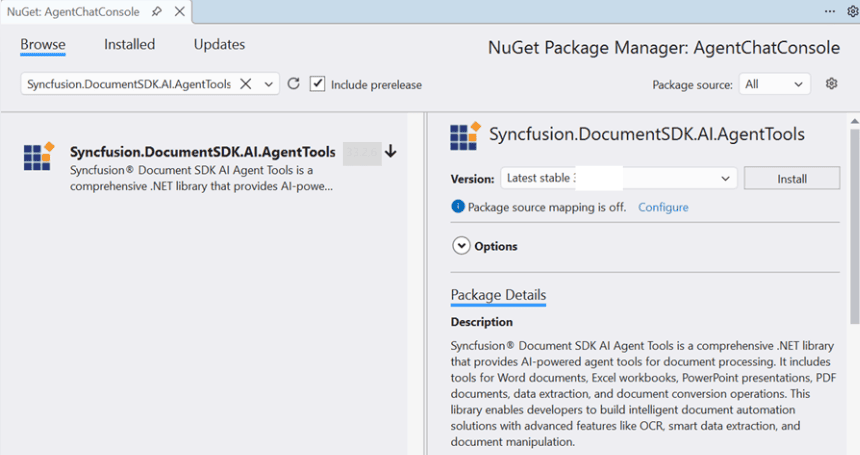This screenshot has height=455, width=860.
Task: Click the package title in the details pane
Action: [x=647, y=134]
